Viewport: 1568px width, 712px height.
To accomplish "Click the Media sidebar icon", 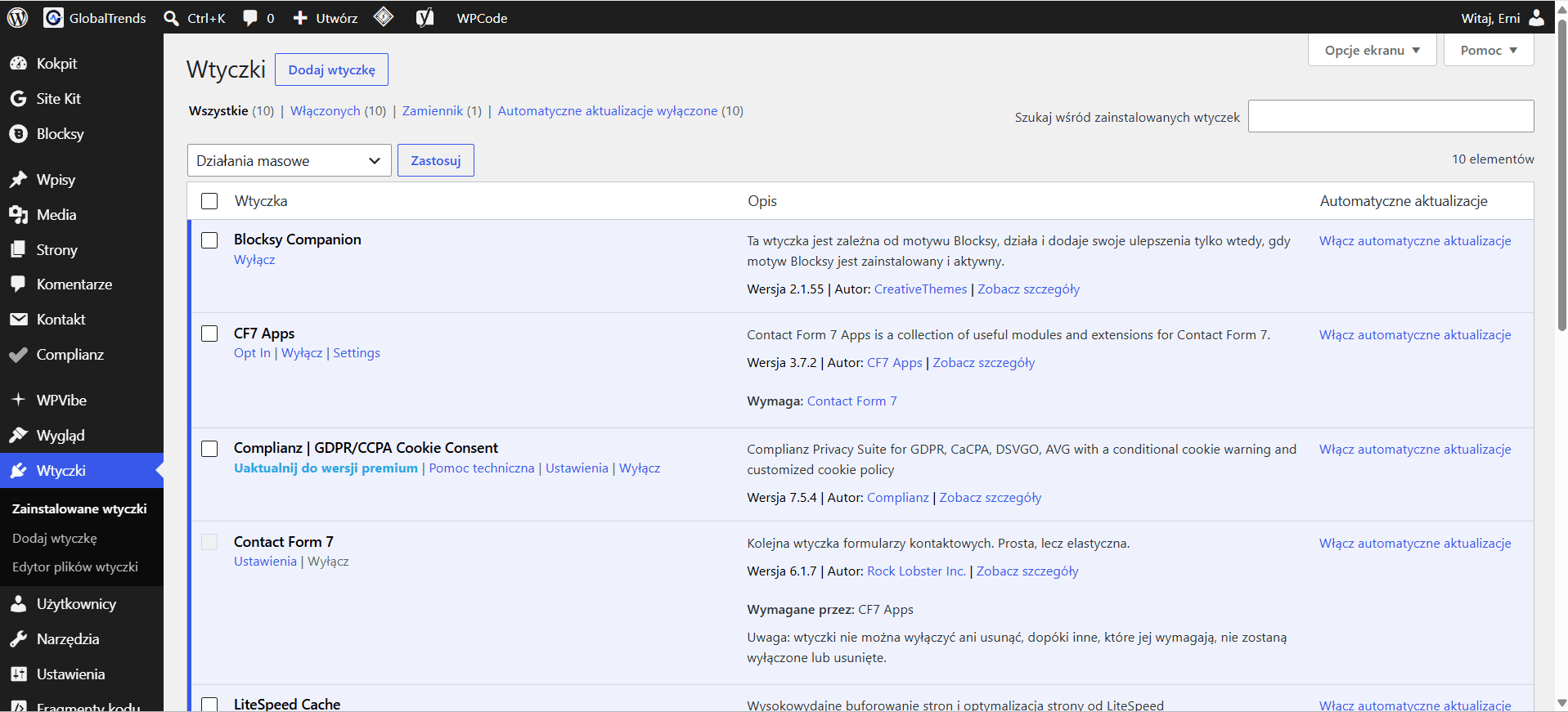I will coord(18,214).
